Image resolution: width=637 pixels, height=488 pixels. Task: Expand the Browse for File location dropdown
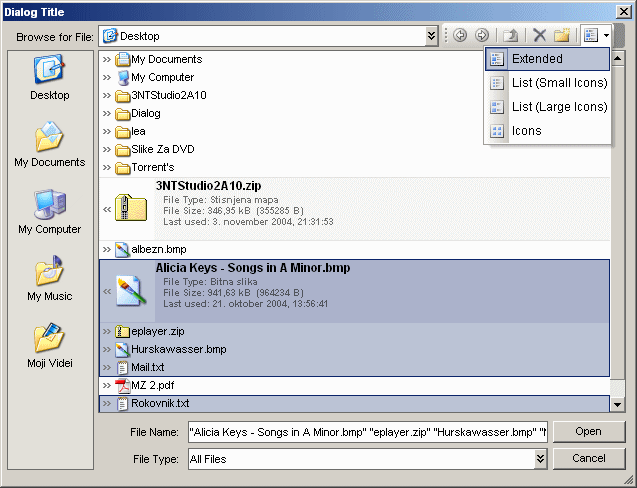[x=431, y=36]
